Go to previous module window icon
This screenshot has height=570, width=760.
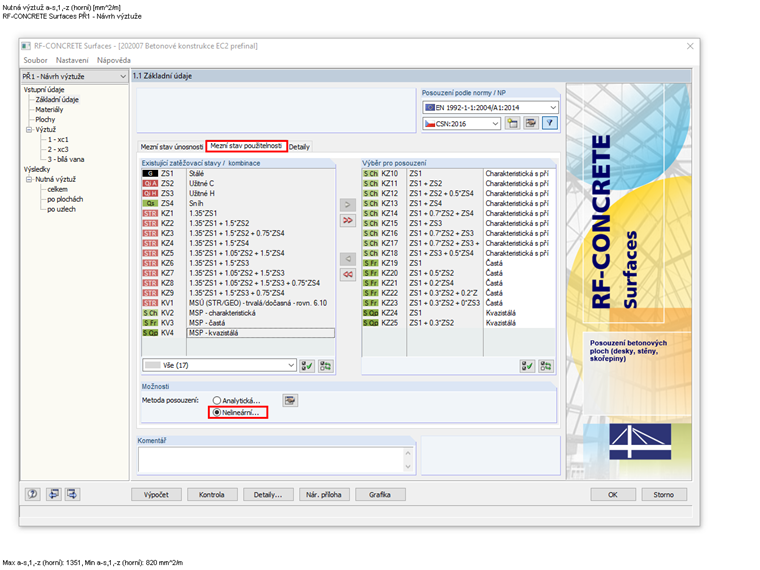pyautogui.click(x=53, y=494)
